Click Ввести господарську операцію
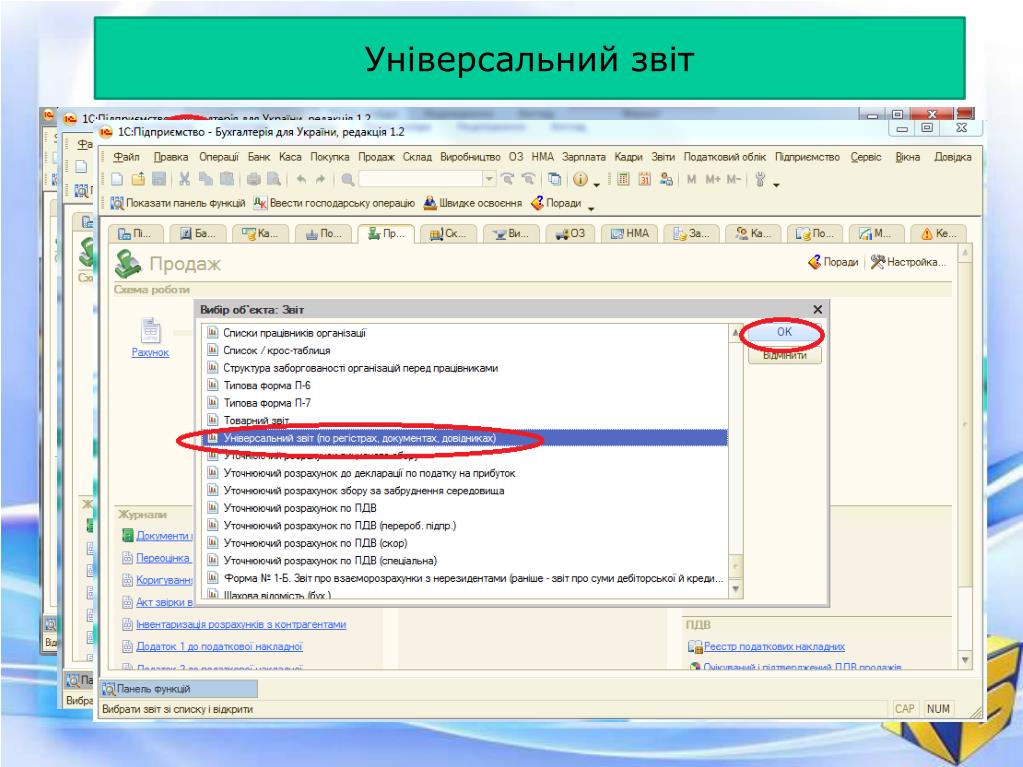Image resolution: width=1023 pixels, height=767 pixels. [334, 203]
